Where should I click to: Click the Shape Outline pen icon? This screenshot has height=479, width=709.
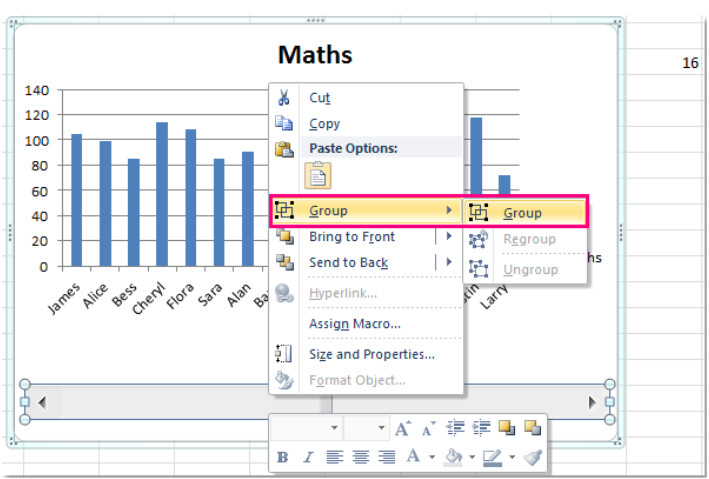(x=492, y=457)
